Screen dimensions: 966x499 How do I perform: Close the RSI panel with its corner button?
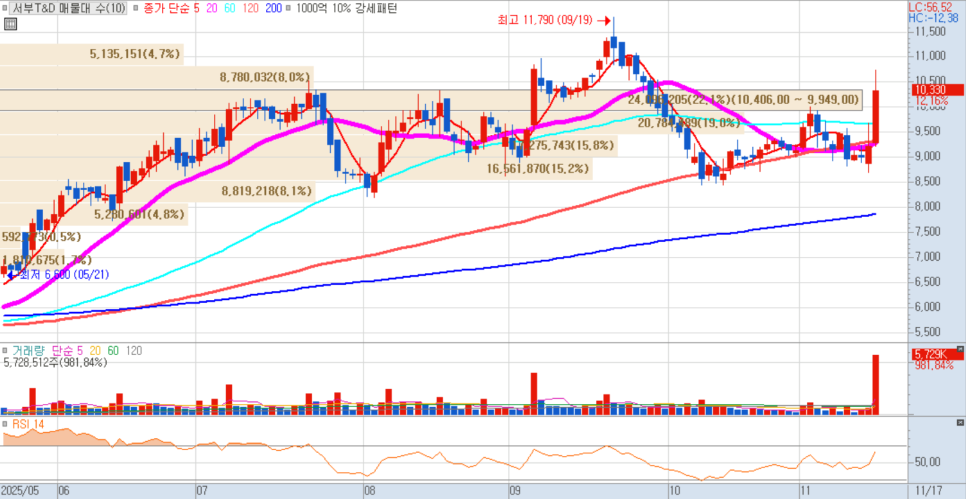click(959, 423)
